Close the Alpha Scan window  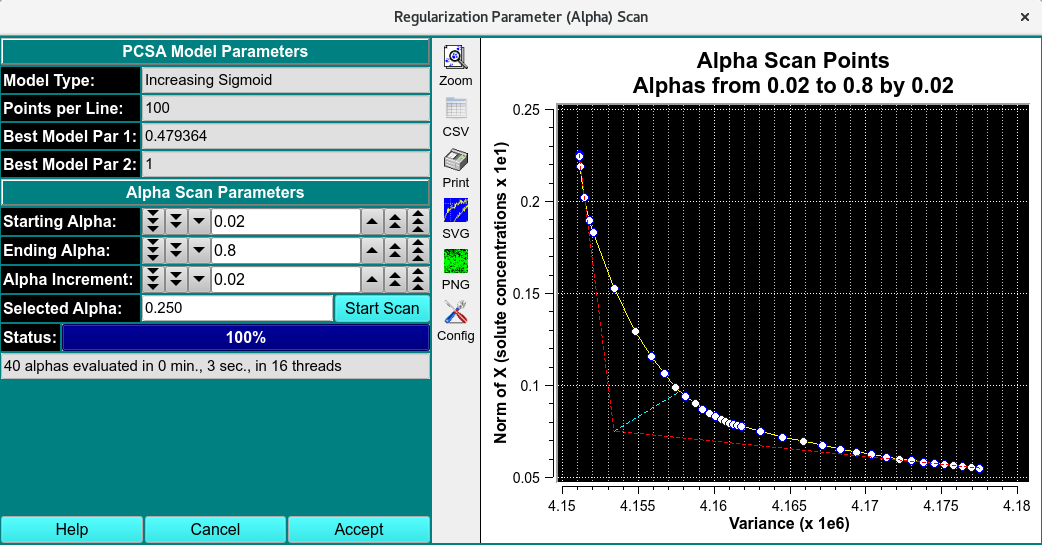1024,18
